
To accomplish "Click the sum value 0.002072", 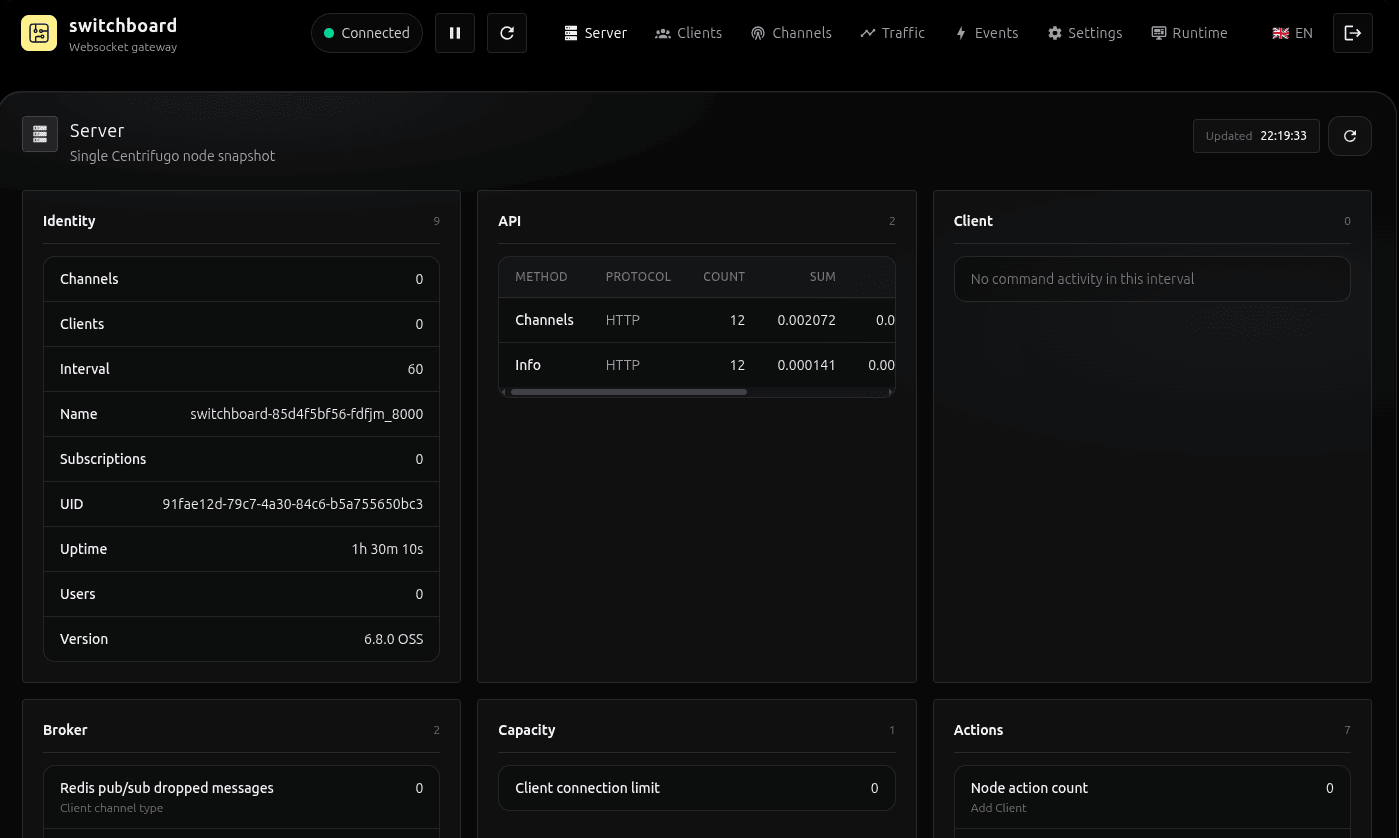I will [806, 321].
